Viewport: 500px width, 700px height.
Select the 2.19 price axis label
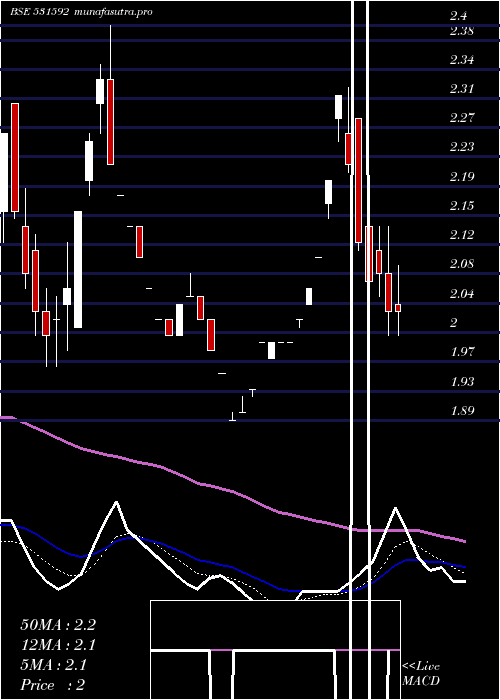point(462,176)
